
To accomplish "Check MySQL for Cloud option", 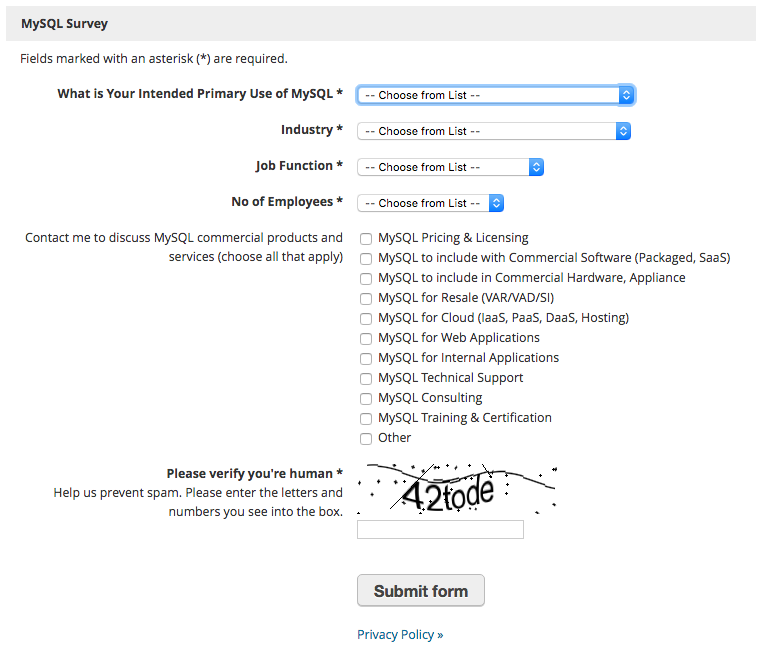I will (366, 319).
